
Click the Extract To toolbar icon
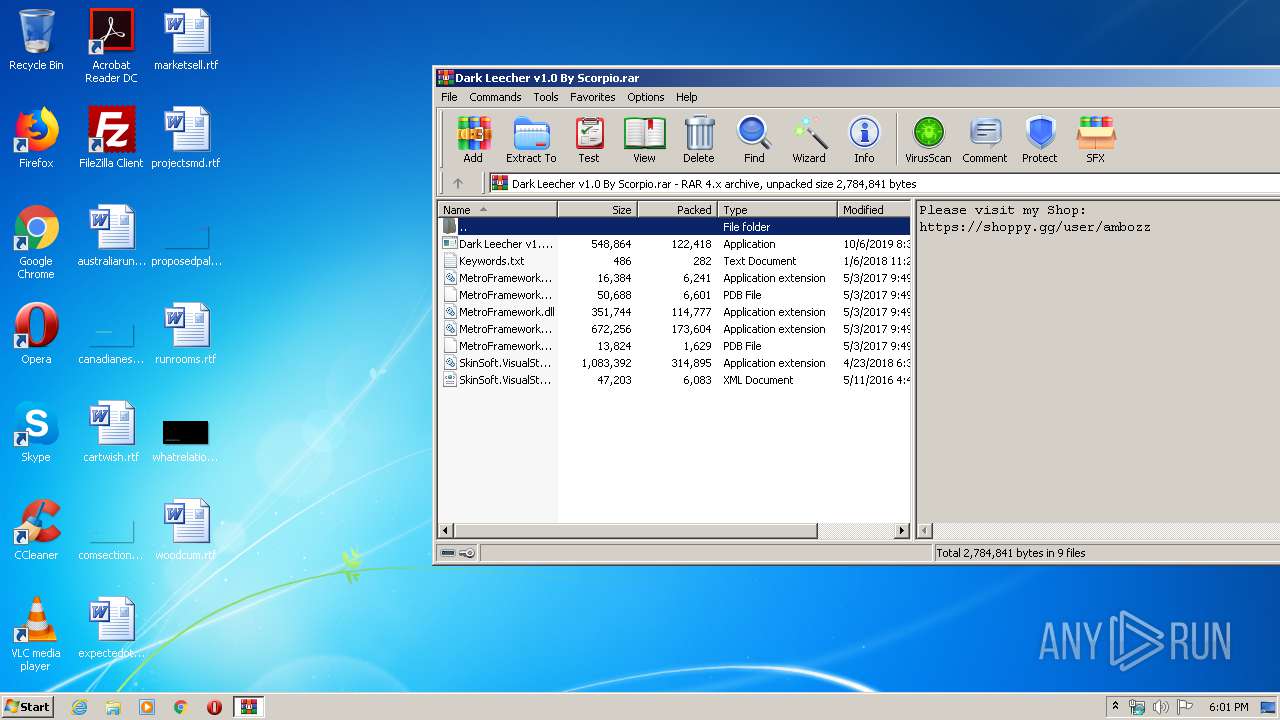tap(531, 140)
